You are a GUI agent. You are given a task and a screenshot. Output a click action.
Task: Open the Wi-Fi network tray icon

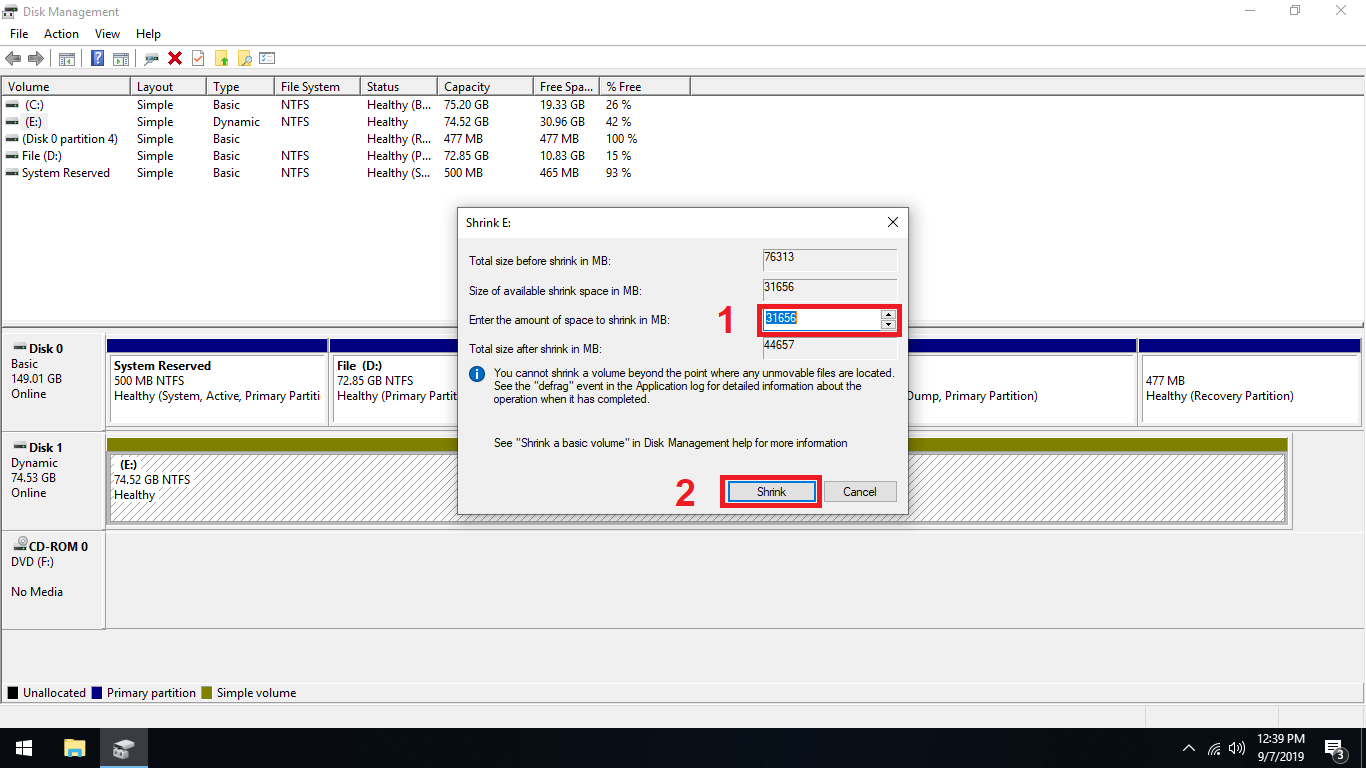click(x=1214, y=748)
